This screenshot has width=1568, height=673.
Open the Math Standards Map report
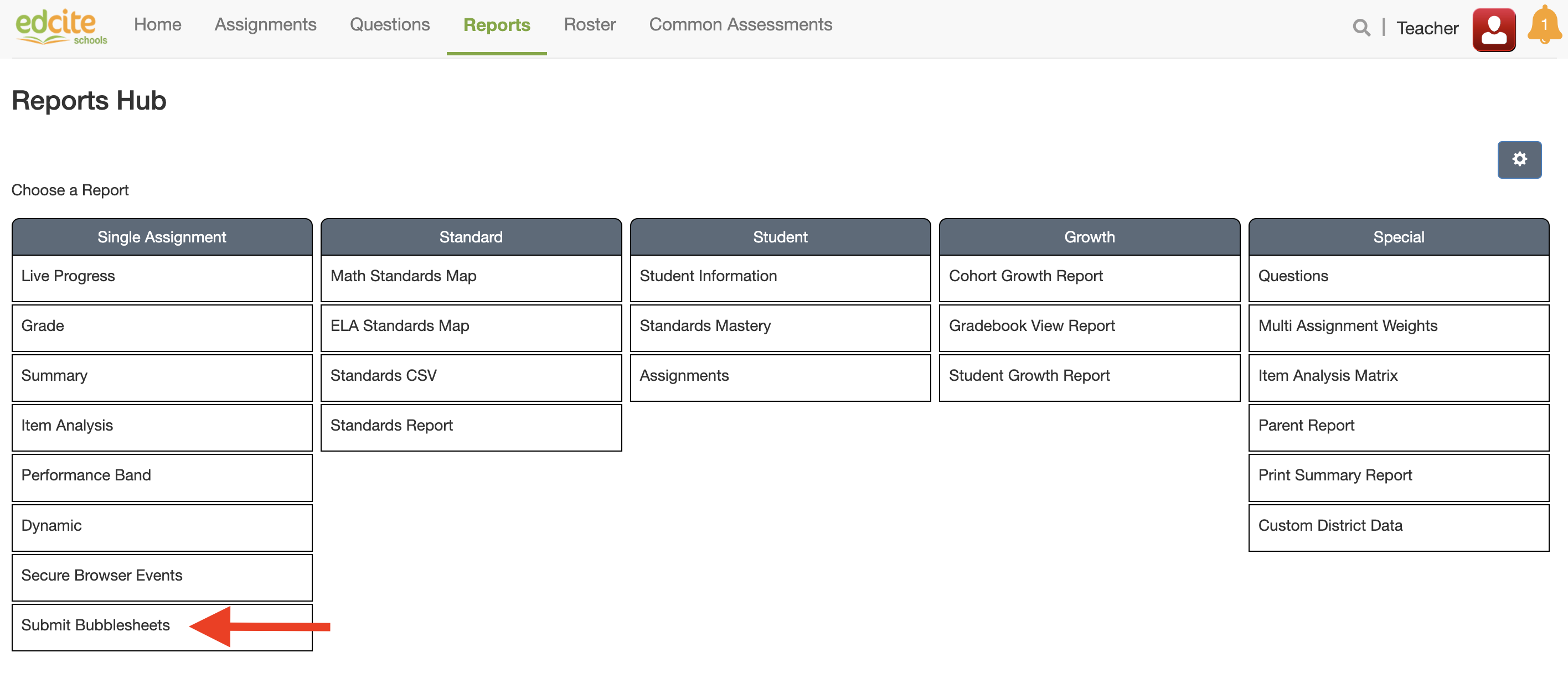403,276
